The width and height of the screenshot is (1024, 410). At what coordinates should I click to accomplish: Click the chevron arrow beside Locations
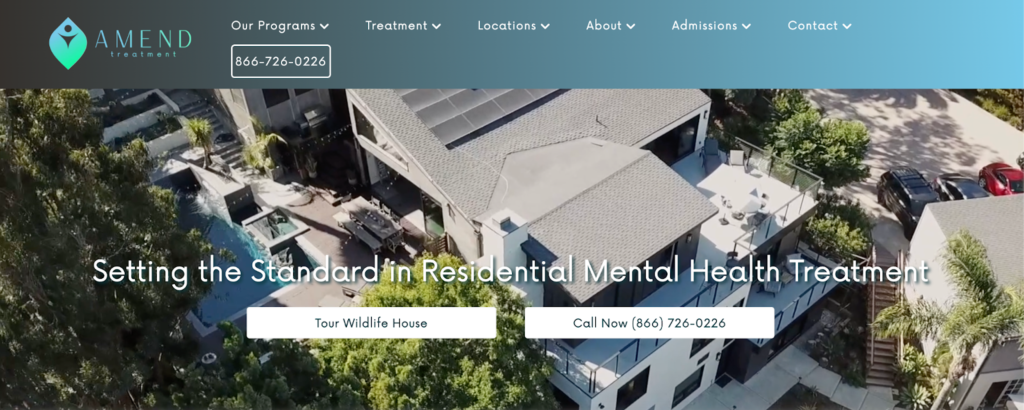click(545, 27)
